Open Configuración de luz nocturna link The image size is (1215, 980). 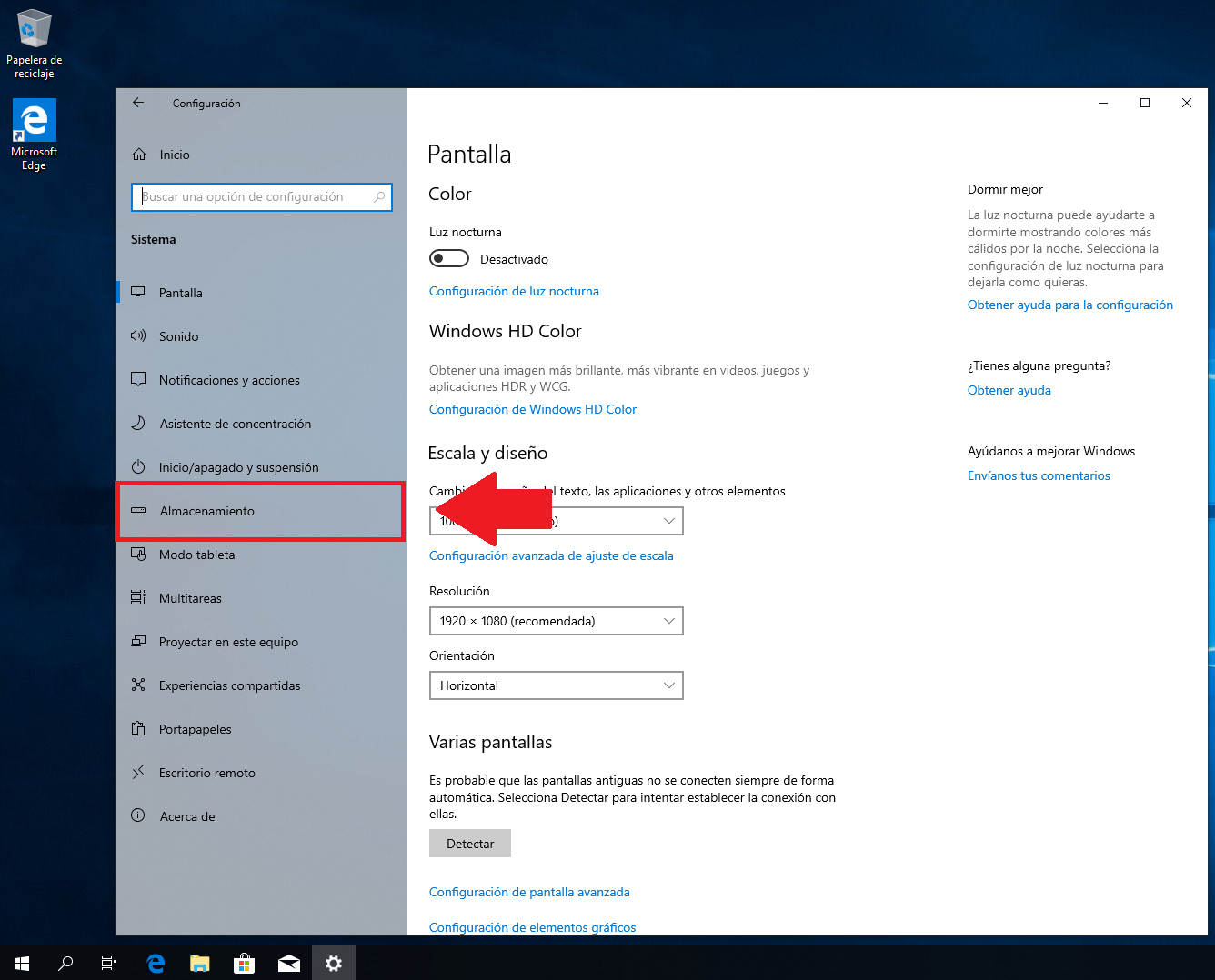pos(514,291)
